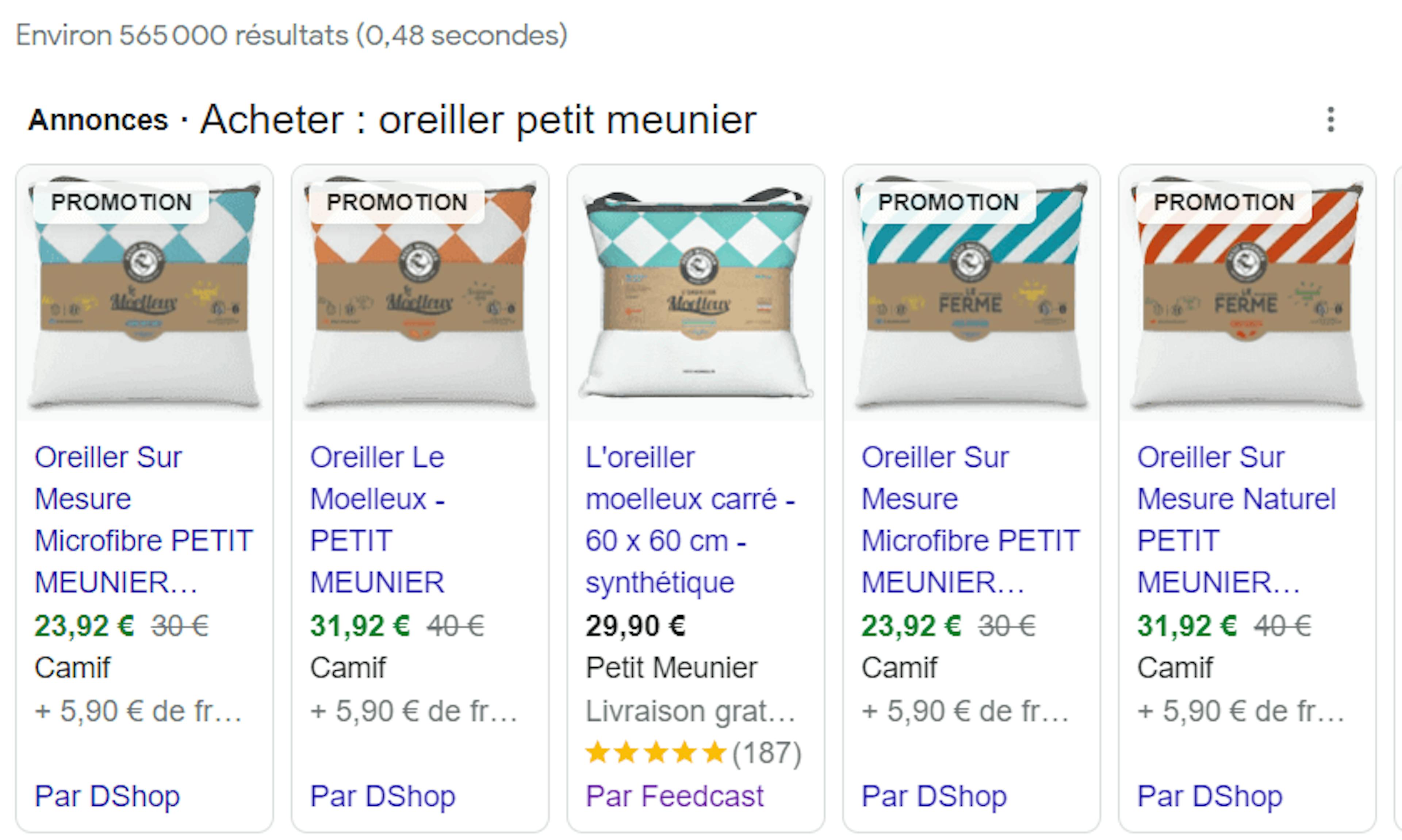Open 'L'oreiller moelleux carré - 60 x 60 cm' link
The width and height of the screenshot is (1402, 840).
point(690,520)
